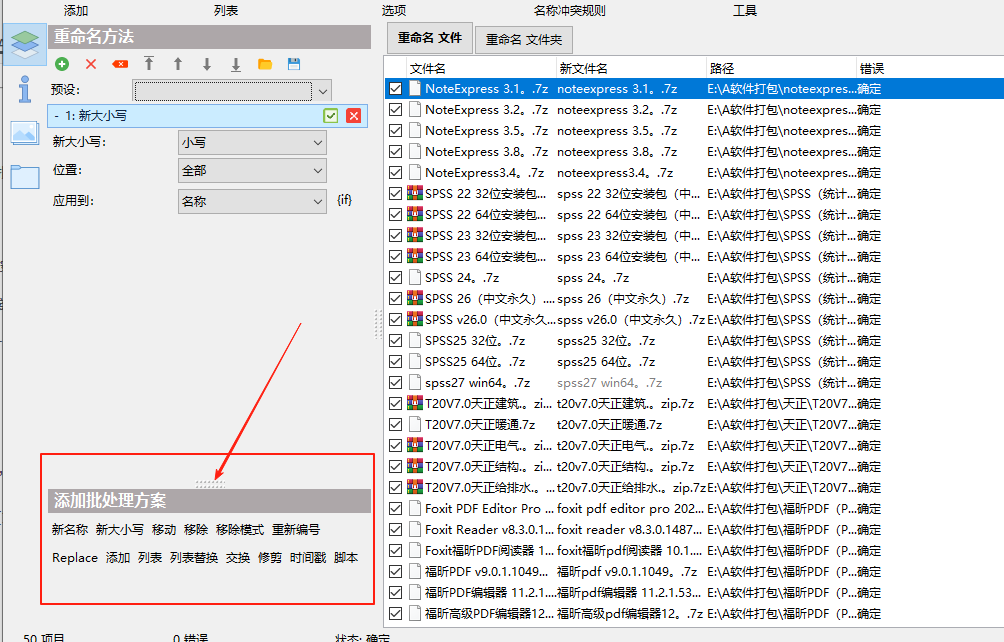Toggle the checkbox for spss27 win64

point(396,383)
